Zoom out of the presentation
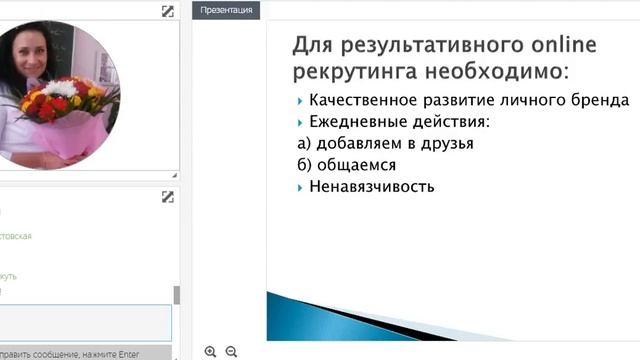This screenshot has height=360, width=640. coord(231,351)
